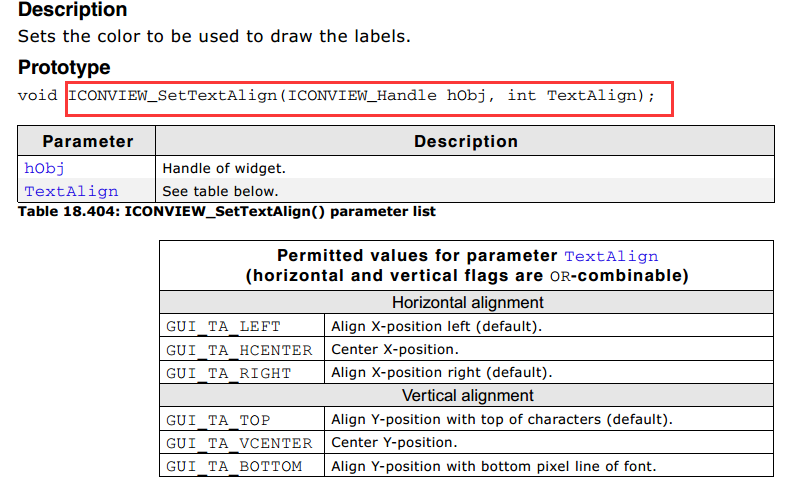Click the 'Center Y-position.' description text

394,443
